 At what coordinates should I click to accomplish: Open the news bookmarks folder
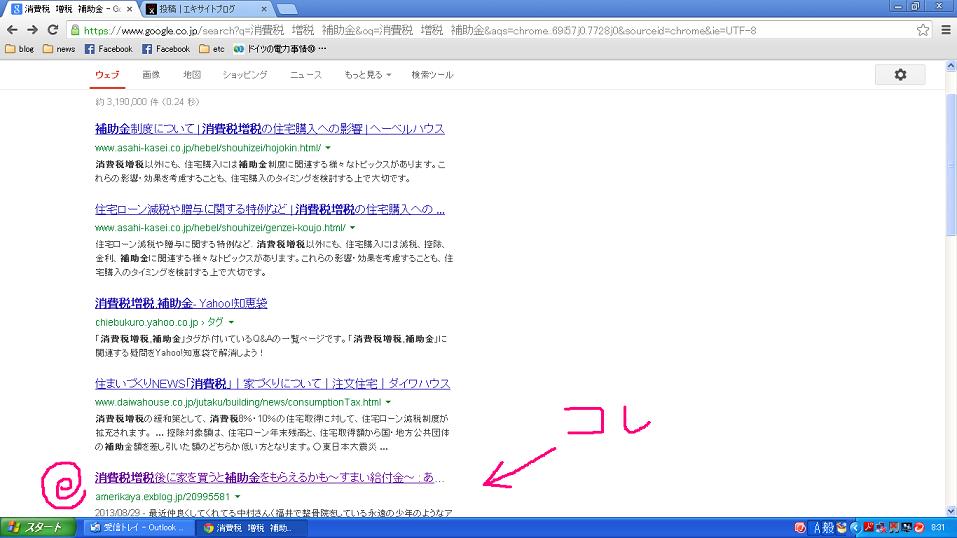59,49
